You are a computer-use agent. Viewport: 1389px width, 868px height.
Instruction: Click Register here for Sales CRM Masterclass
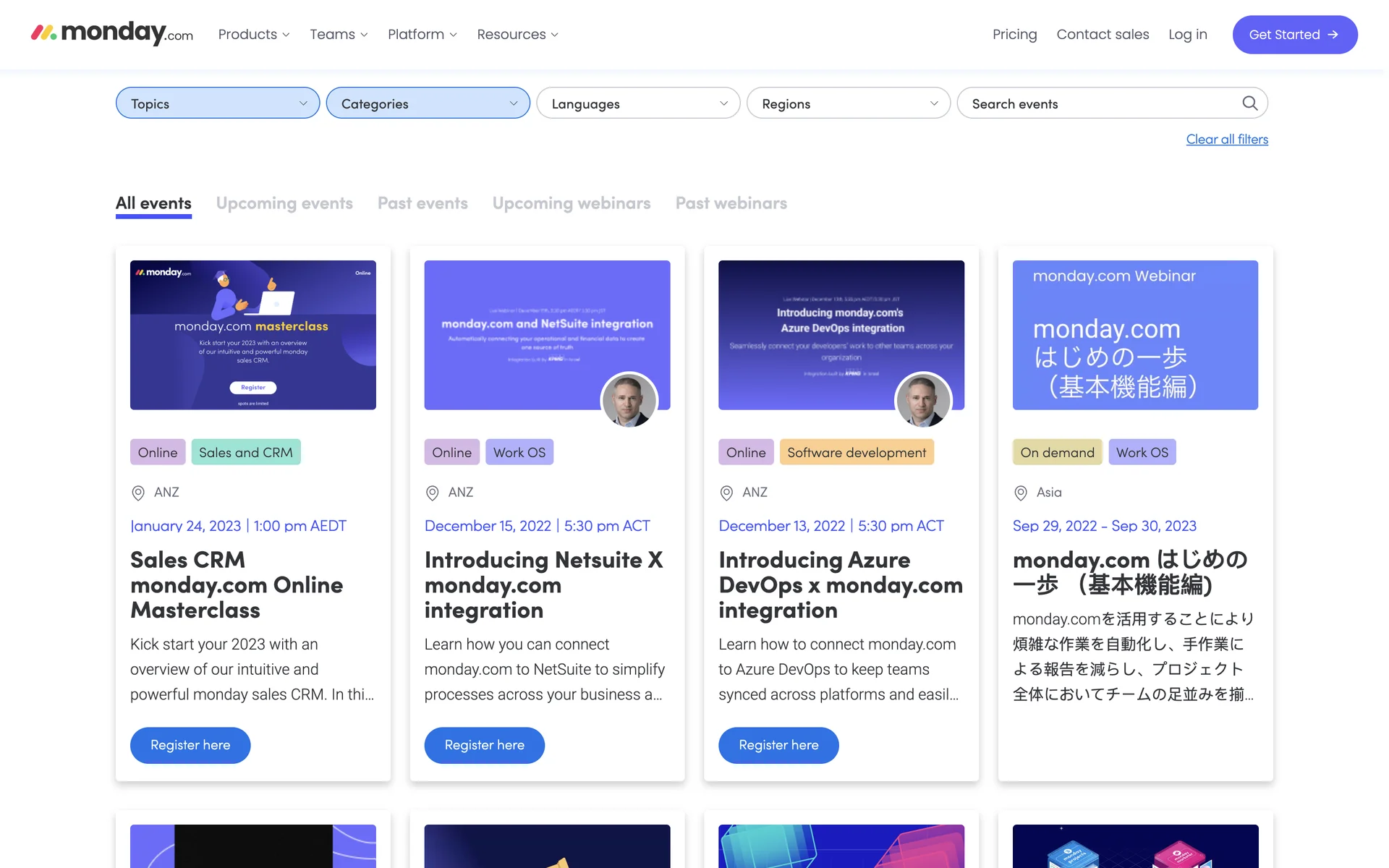point(190,745)
